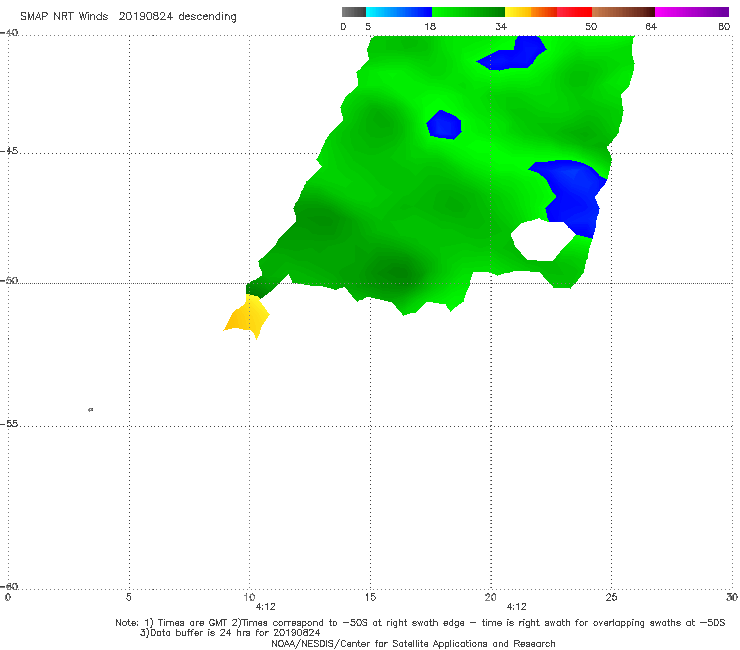The width and height of the screenshot is (740, 650).
Task: Click the small blue wind patch near -44 latitude
Action: coord(444,125)
